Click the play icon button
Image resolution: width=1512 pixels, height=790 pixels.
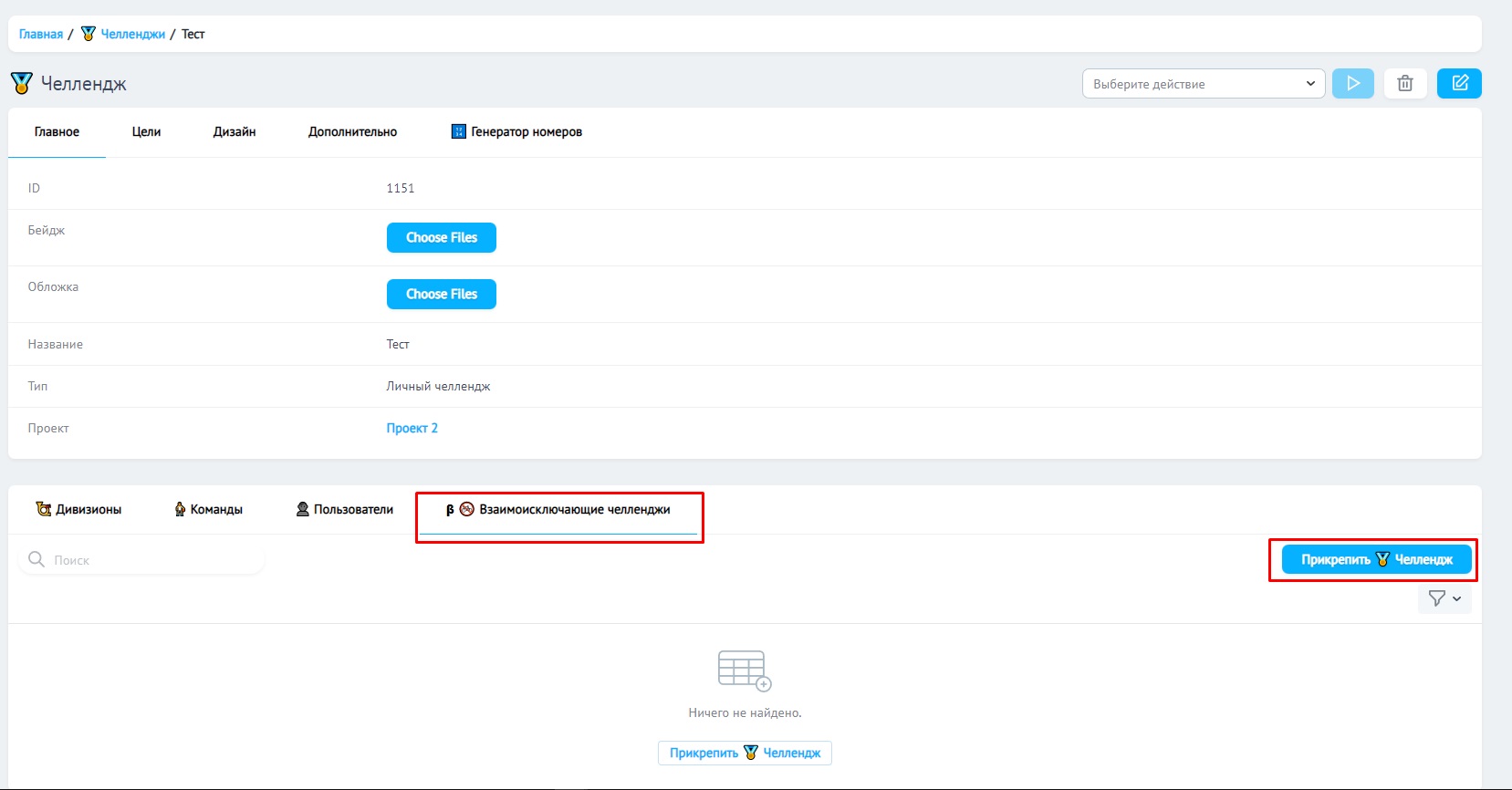[1352, 84]
